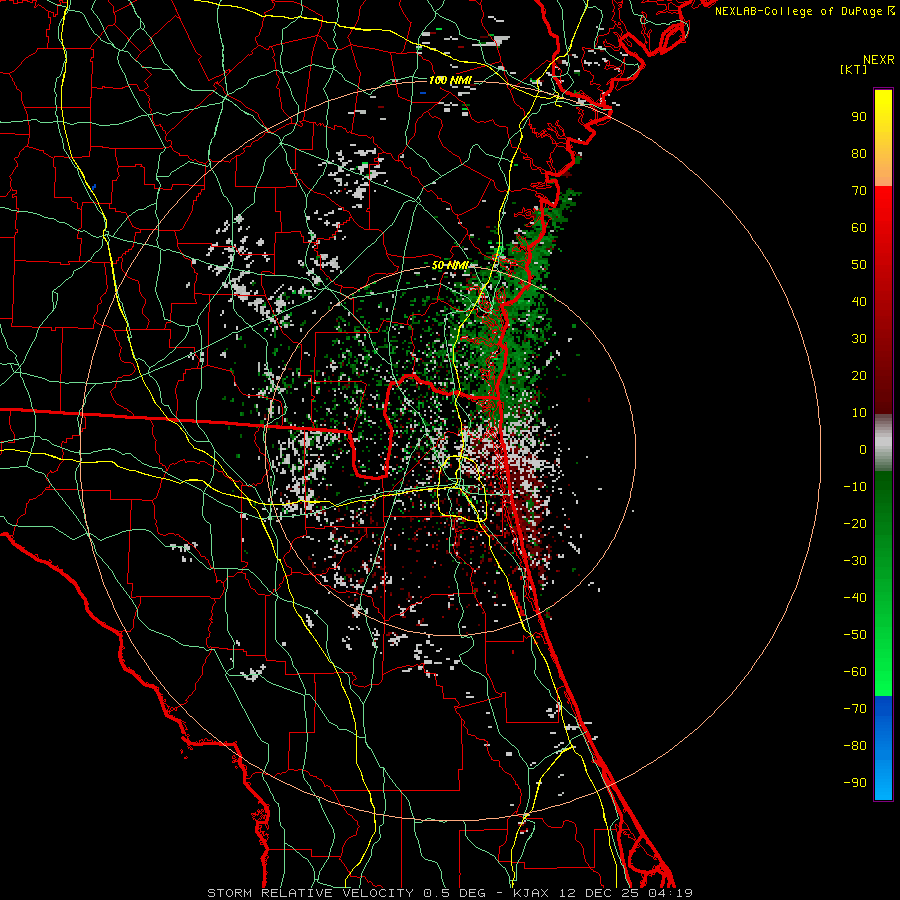Click the 50 NMI range ring label
Viewport: 900px width, 900px height.
pyautogui.click(x=451, y=265)
